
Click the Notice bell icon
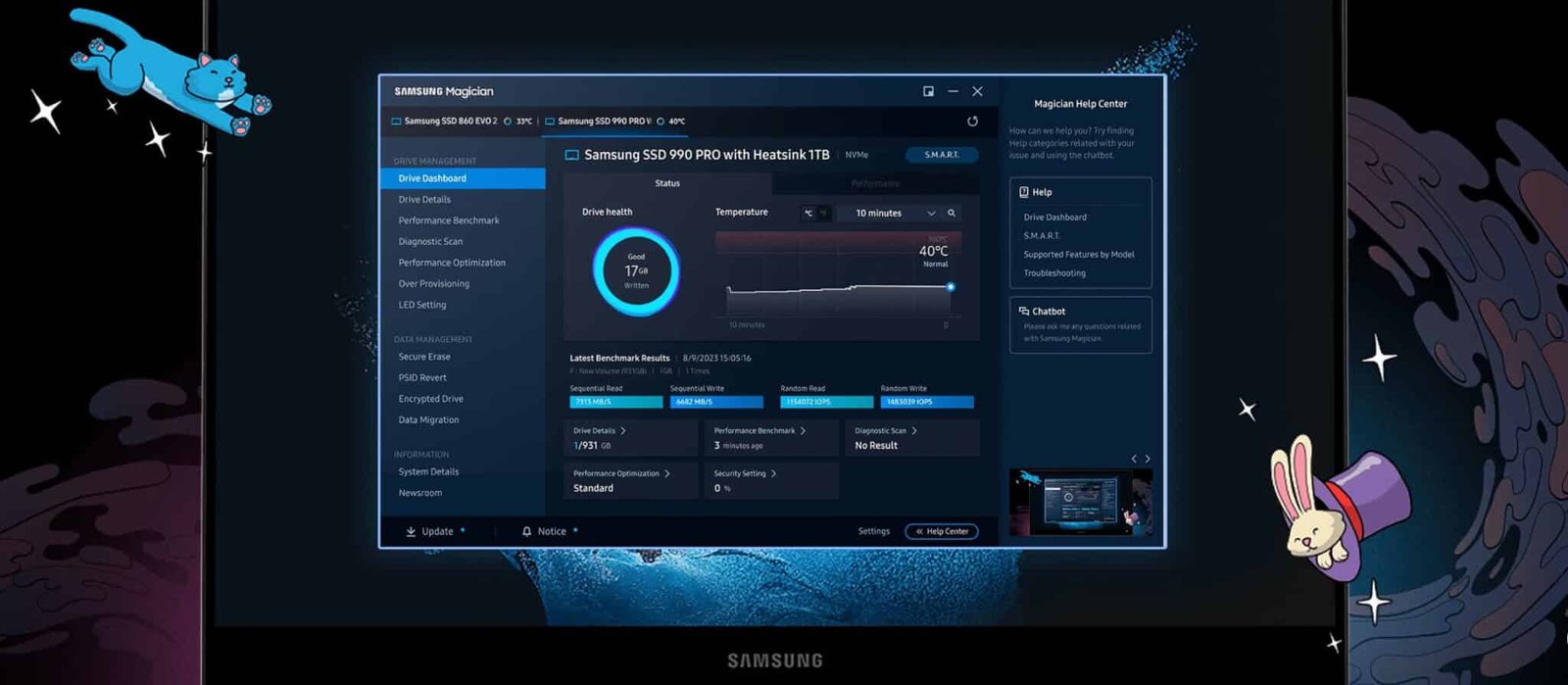click(526, 531)
